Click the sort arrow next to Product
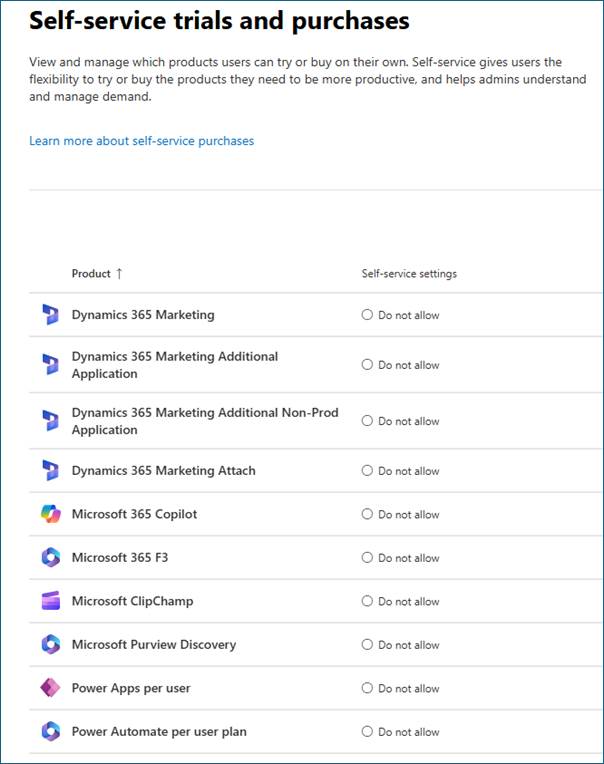 120,274
